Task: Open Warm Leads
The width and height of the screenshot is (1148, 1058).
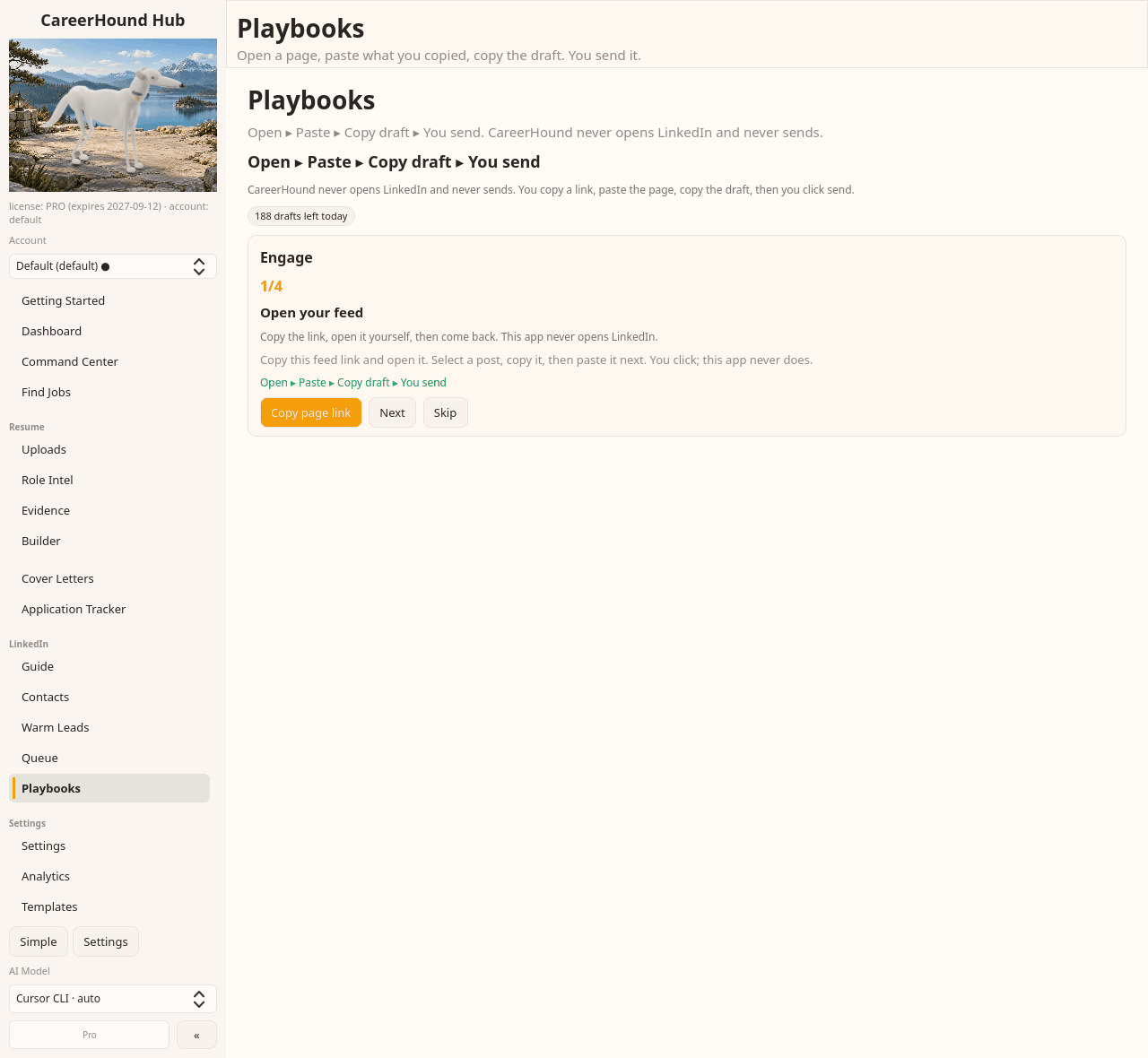Action: pyautogui.click(x=109, y=727)
